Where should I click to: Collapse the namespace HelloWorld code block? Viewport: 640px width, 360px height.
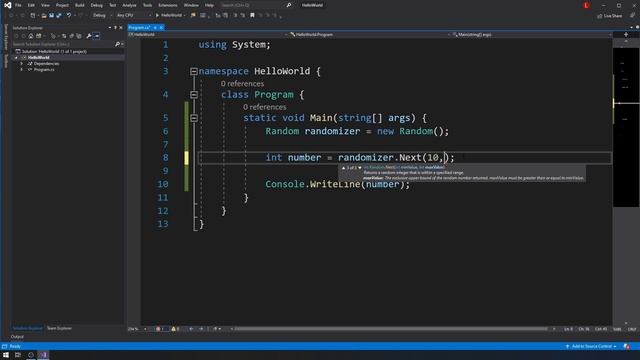pyautogui.click(x=194, y=71)
